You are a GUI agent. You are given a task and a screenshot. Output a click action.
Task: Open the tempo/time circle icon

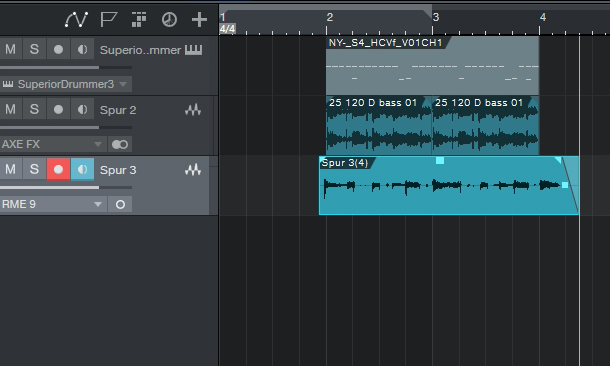[x=169, y=19]
